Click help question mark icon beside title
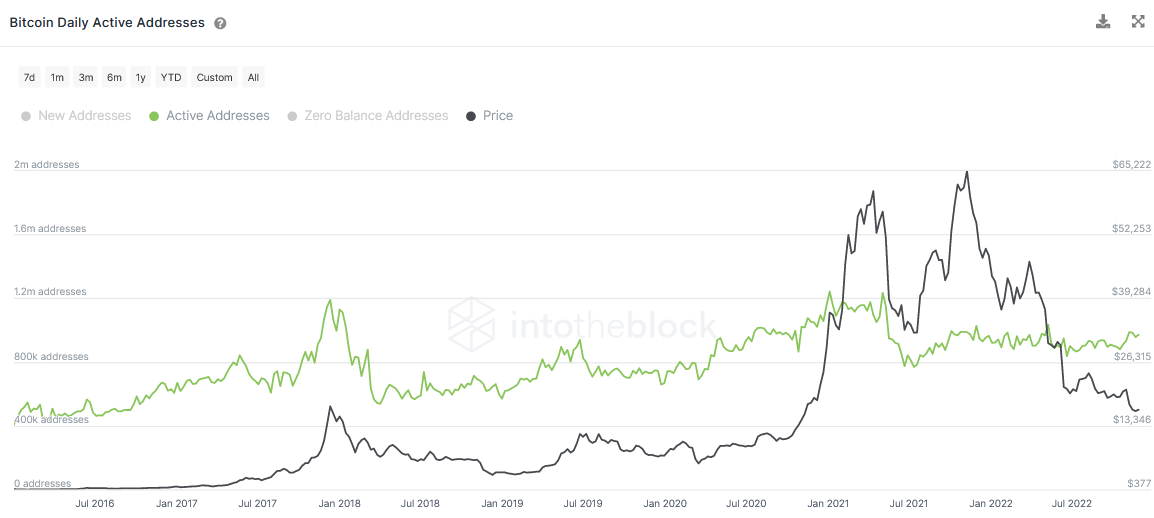The height and width of the screenshot is (518, 1154). point(220,23)
